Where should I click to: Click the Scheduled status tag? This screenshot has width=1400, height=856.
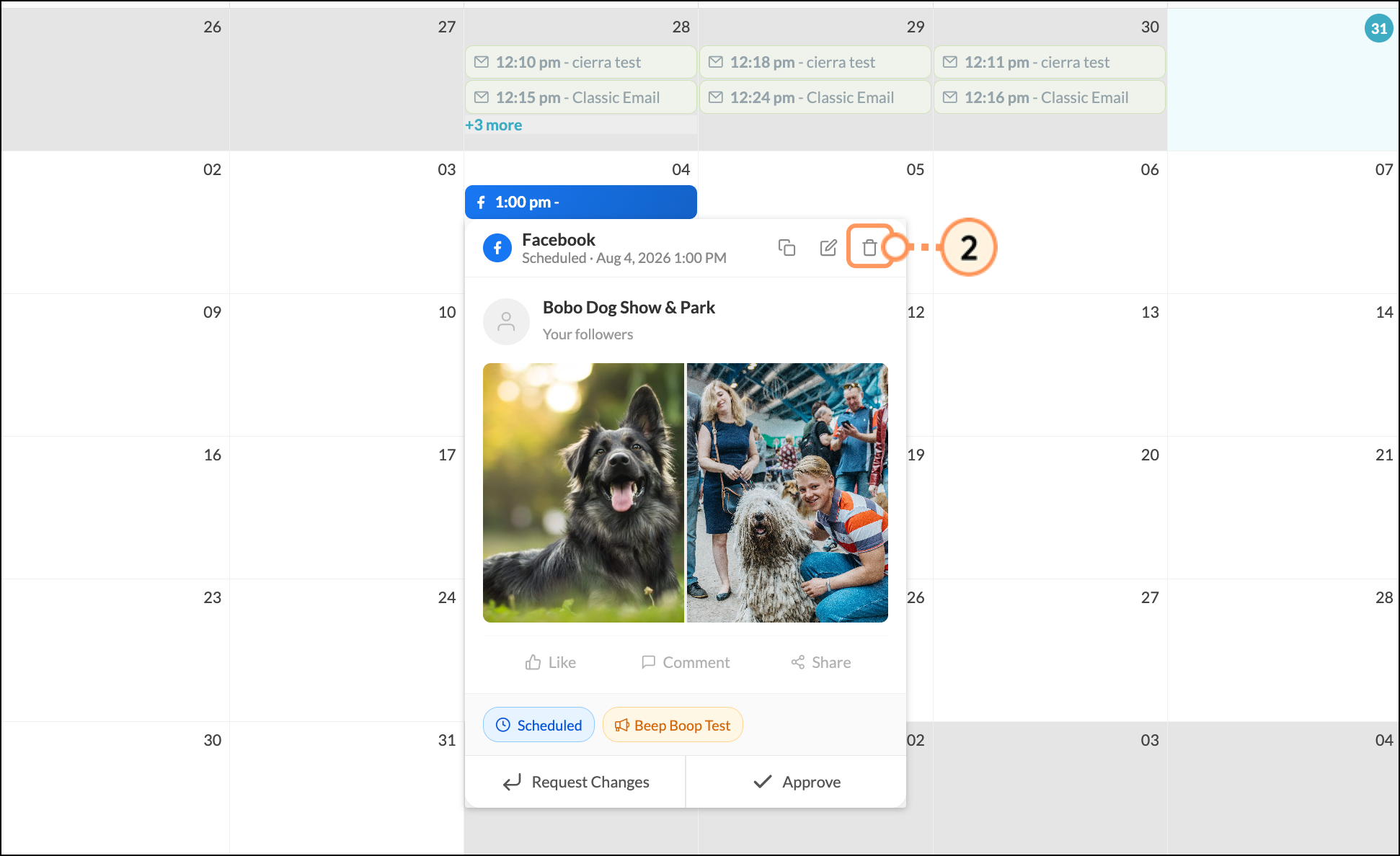coord(539,725)
